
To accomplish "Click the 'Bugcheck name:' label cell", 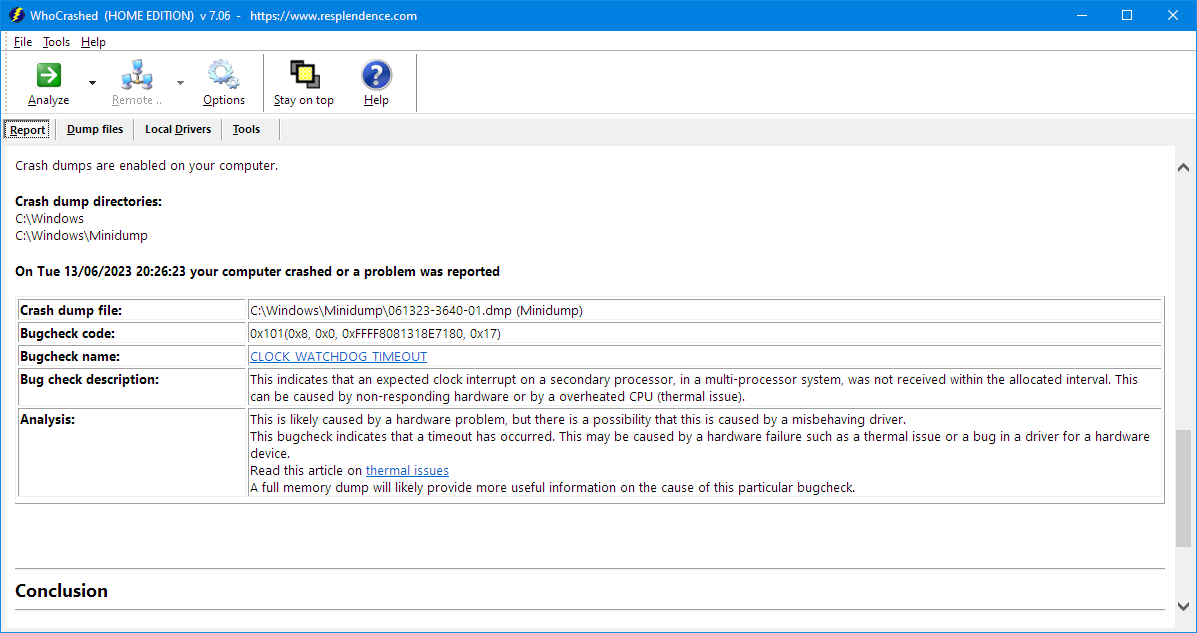I will click(131, 357).
